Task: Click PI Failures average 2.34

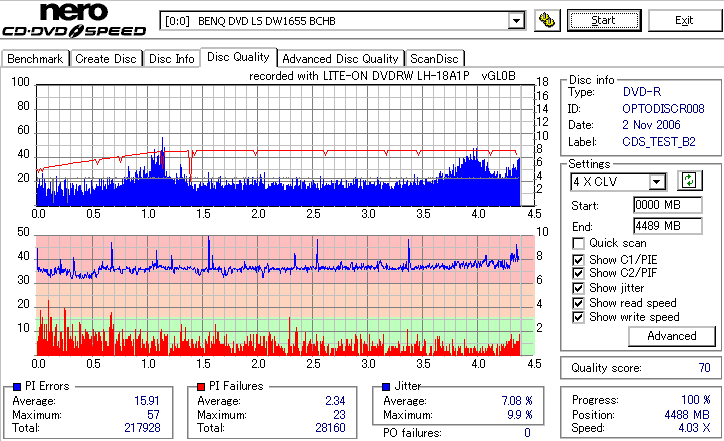Action: (335, 401)
